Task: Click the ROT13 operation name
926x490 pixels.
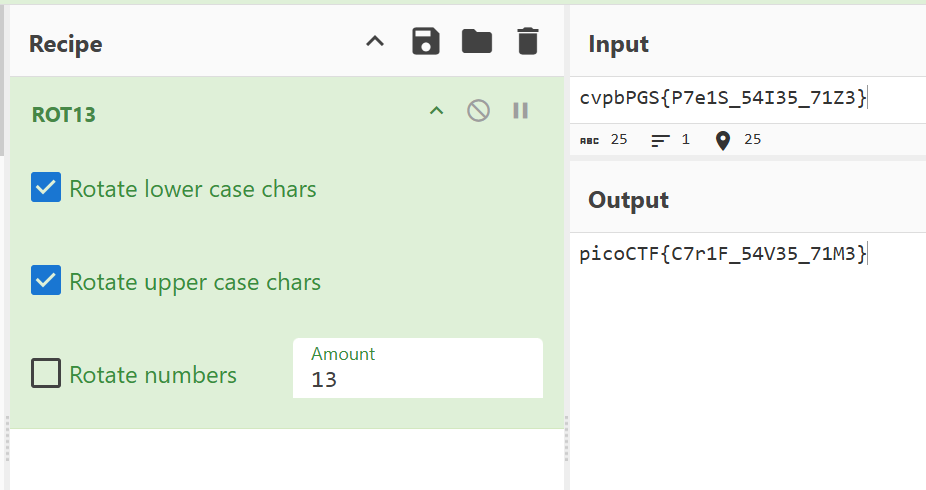Action: [x=64, y=114]
